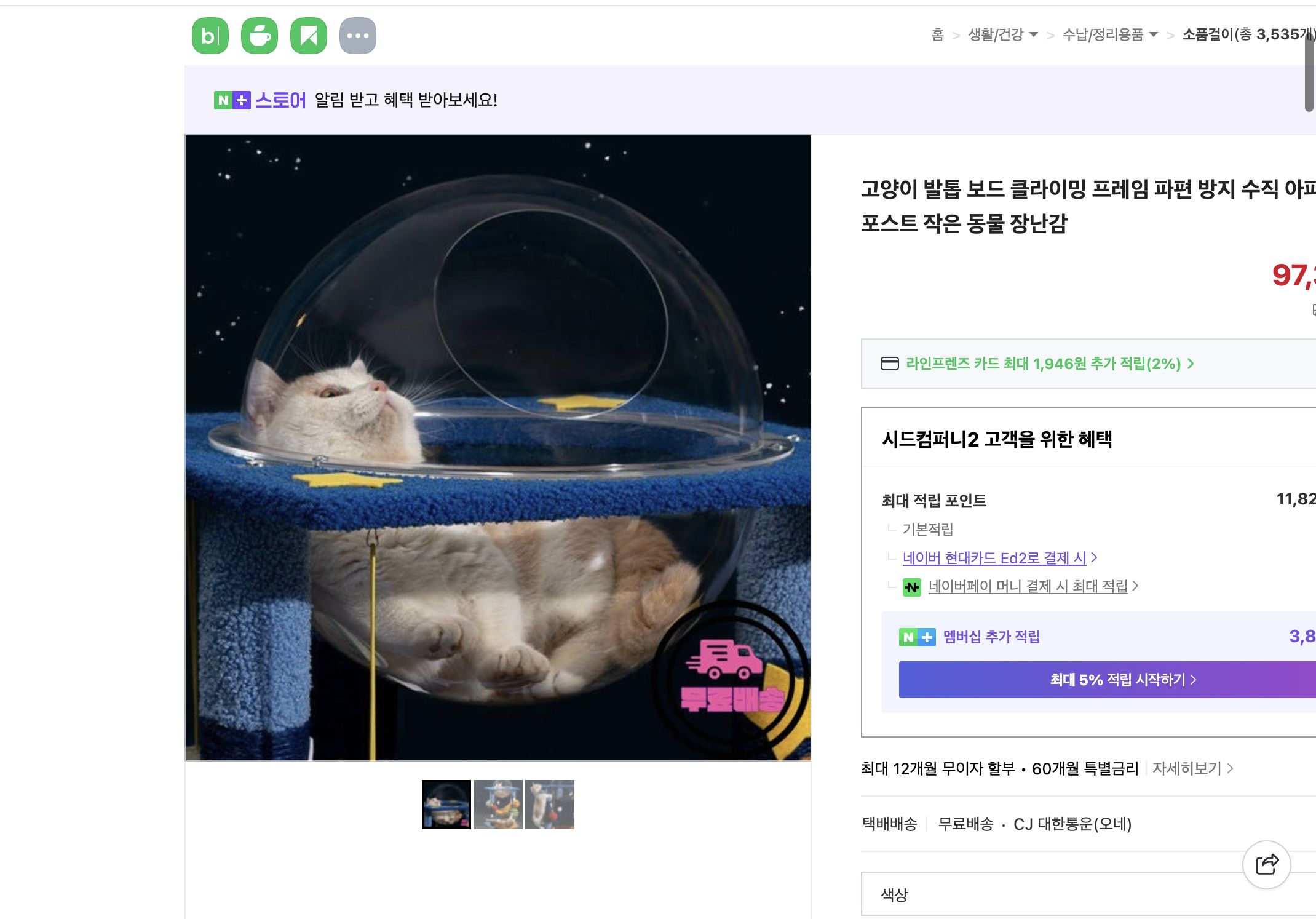
Task: Click the 라인프렌즈 카드 추가 적립 banner
Action: click(x=1045, y=364)
